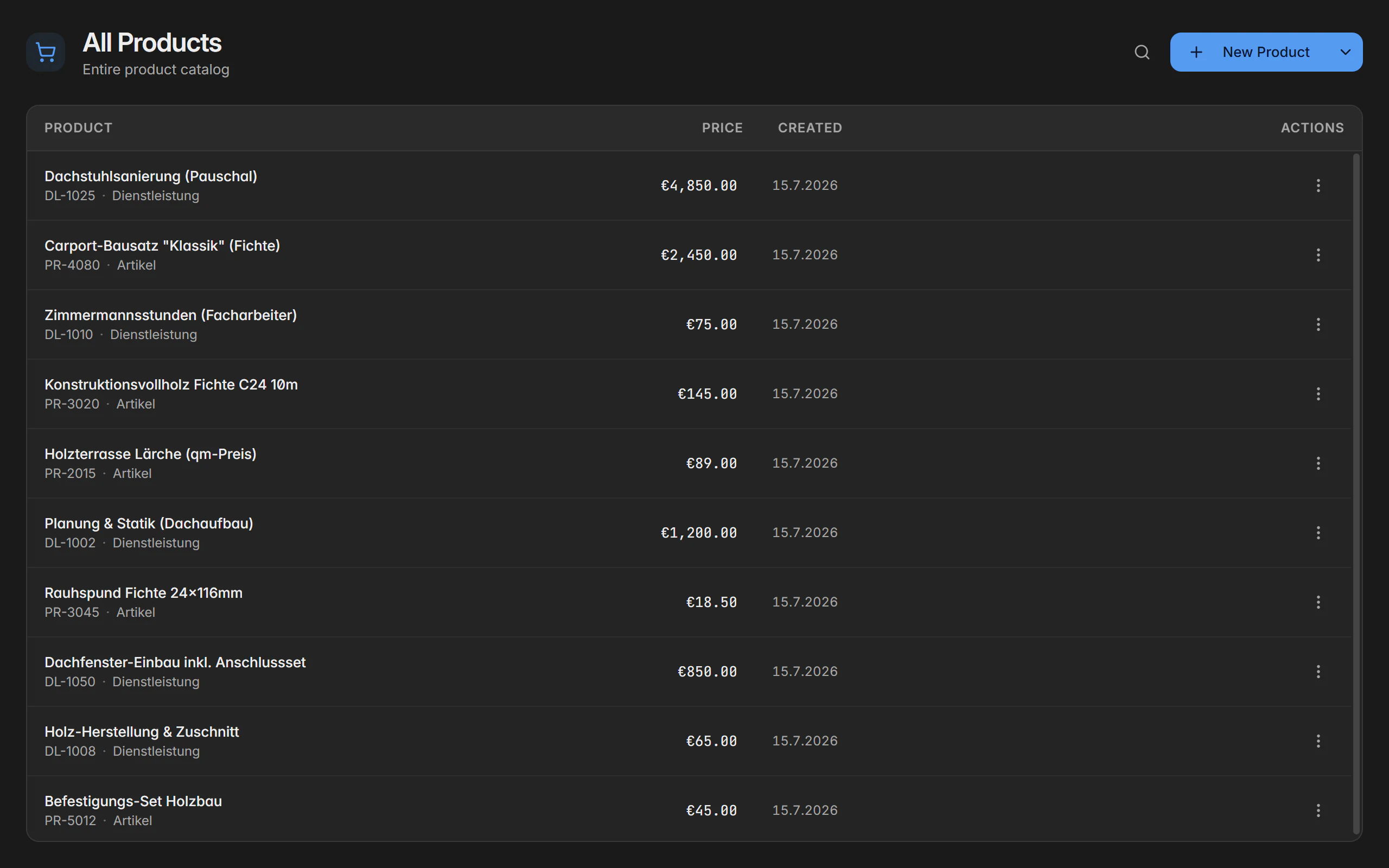
Task: Select product name Befestigungs-Set Holzbau
Action: (x=133, y=801)
